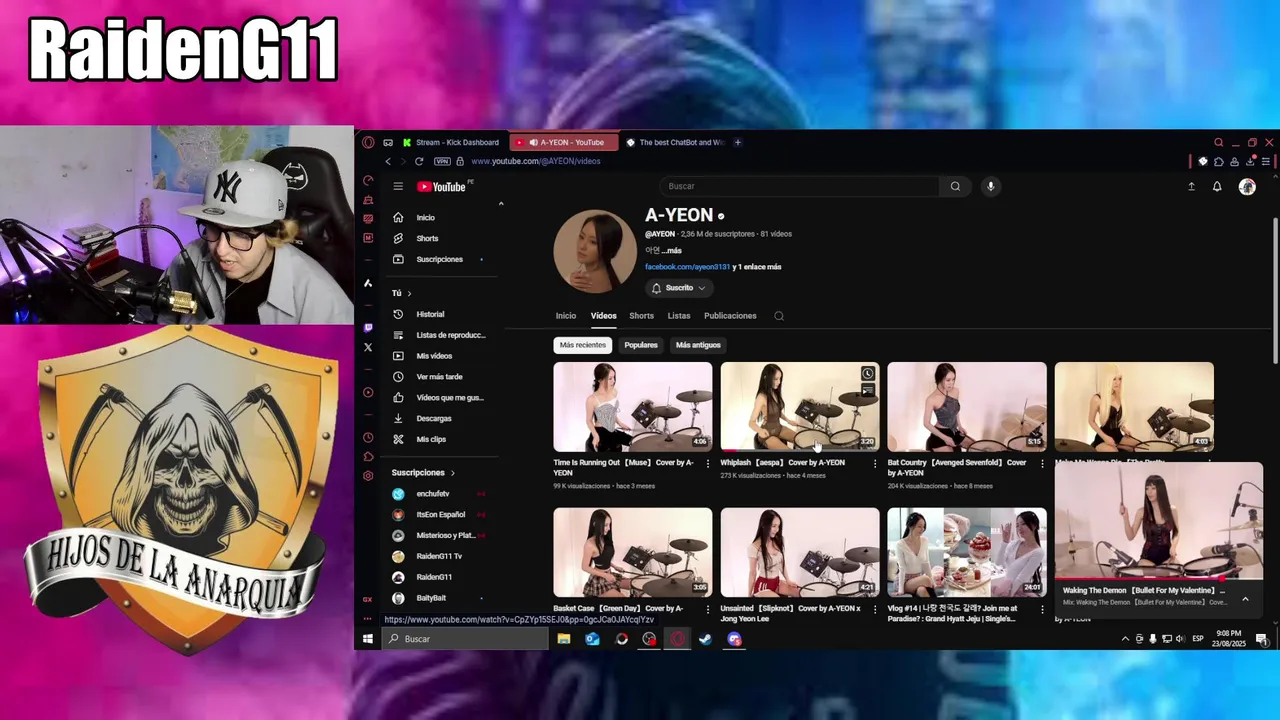Click the Windows Start button

(368, 639)
